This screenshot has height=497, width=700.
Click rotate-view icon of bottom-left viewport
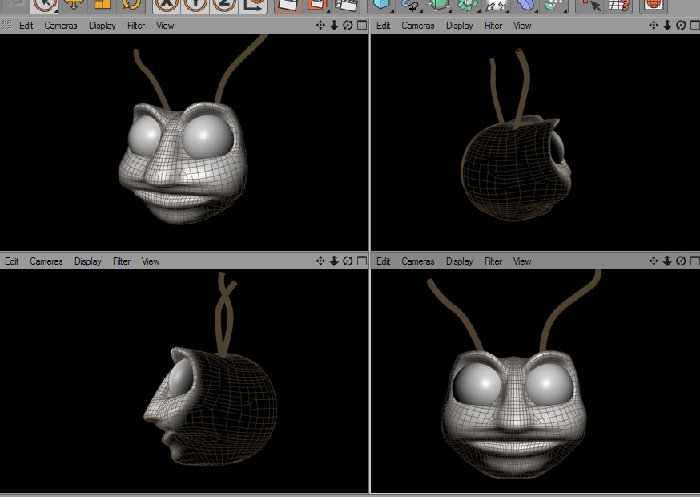point(348,261)
